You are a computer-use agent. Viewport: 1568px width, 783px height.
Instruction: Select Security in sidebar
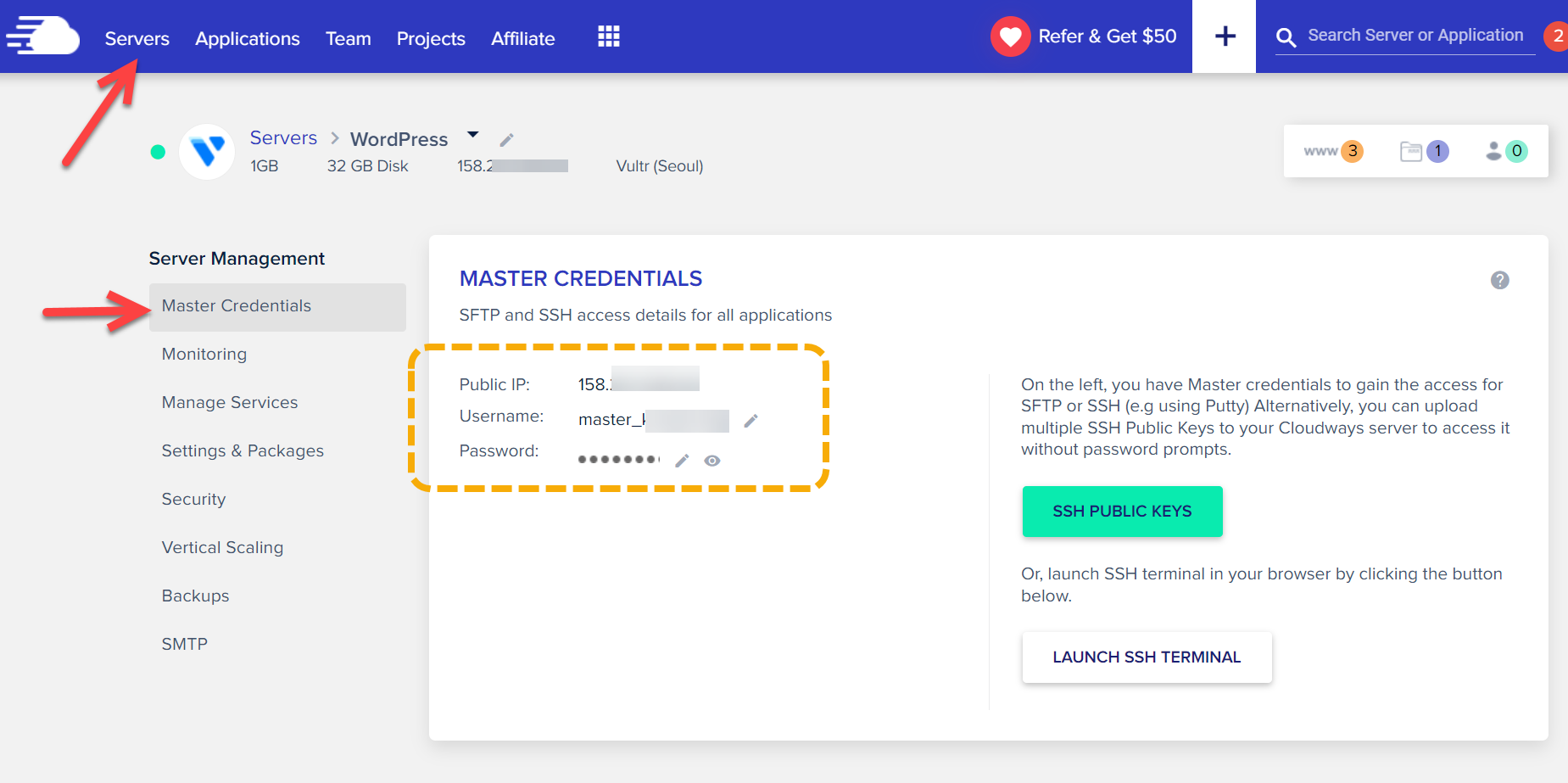(193, 499)
